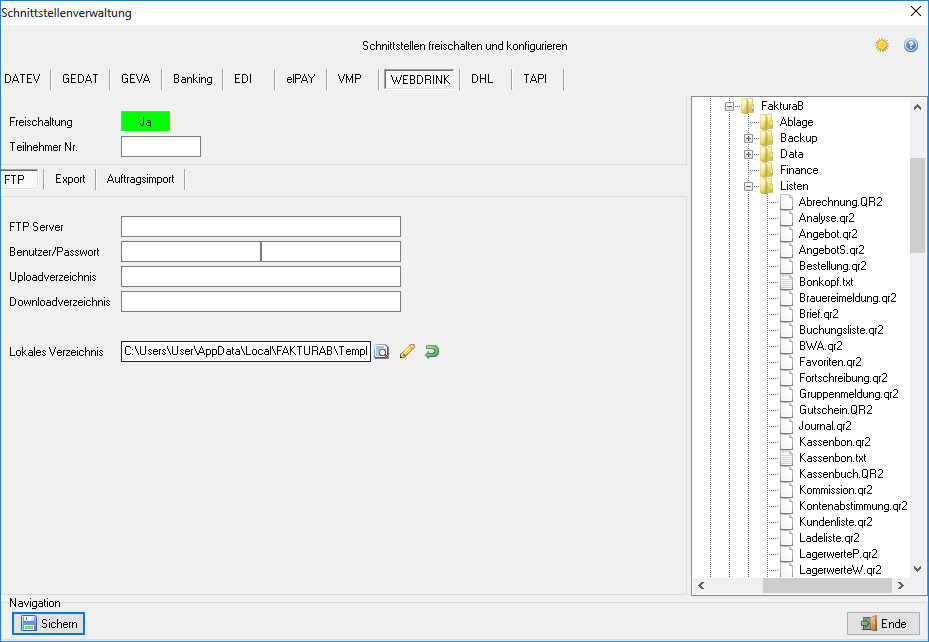
Task: Open the Auftragsimport sub-tab
Action: click(x=140, y=179)
